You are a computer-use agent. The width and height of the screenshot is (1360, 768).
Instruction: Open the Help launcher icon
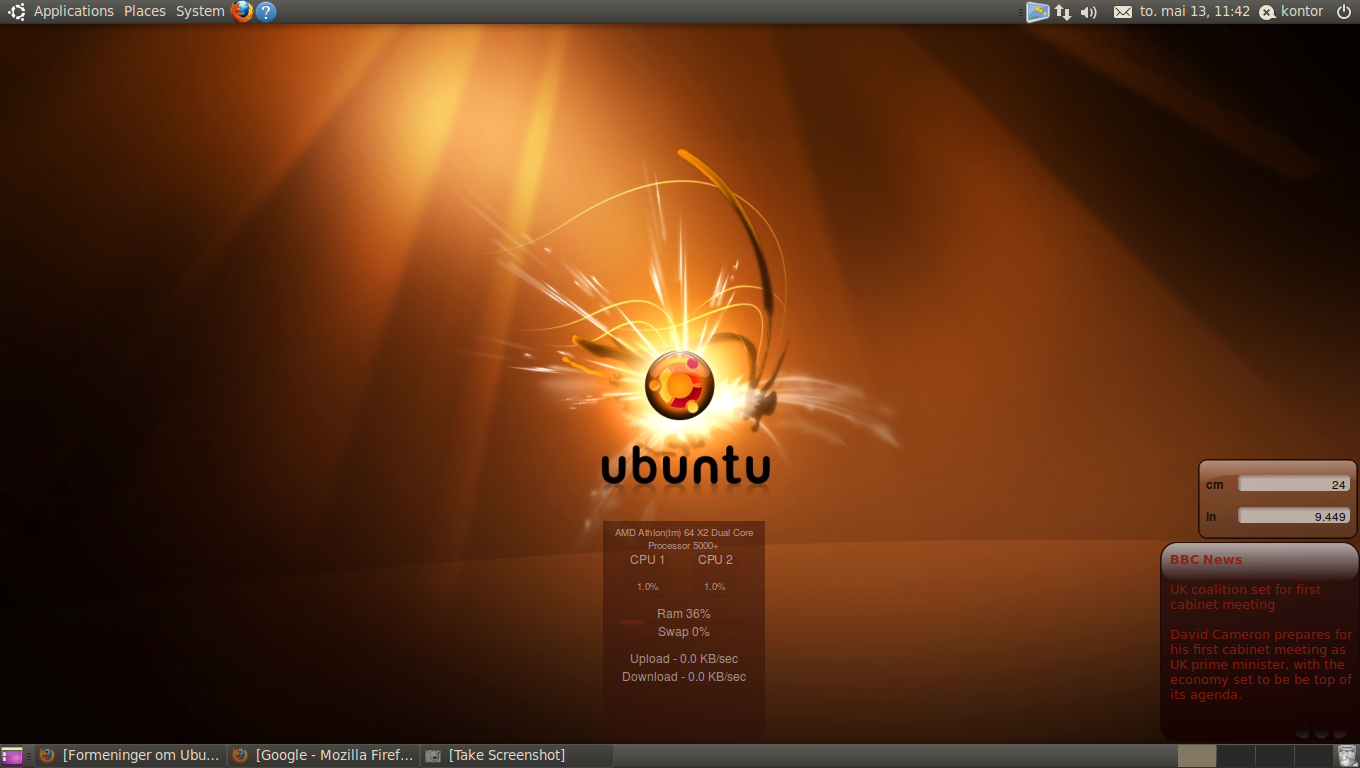(x=266, y=12)
